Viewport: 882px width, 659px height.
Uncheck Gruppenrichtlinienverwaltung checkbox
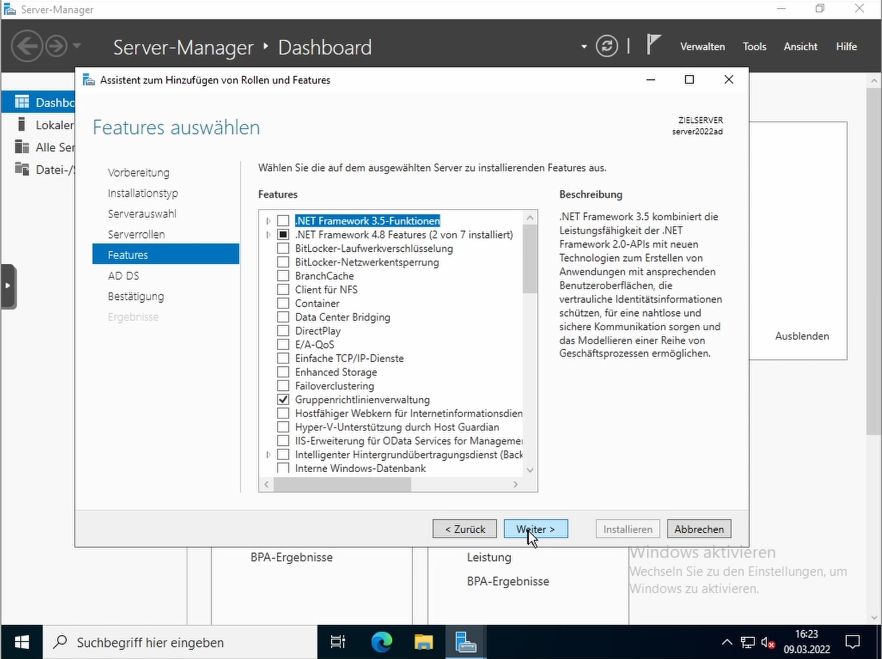283,400
